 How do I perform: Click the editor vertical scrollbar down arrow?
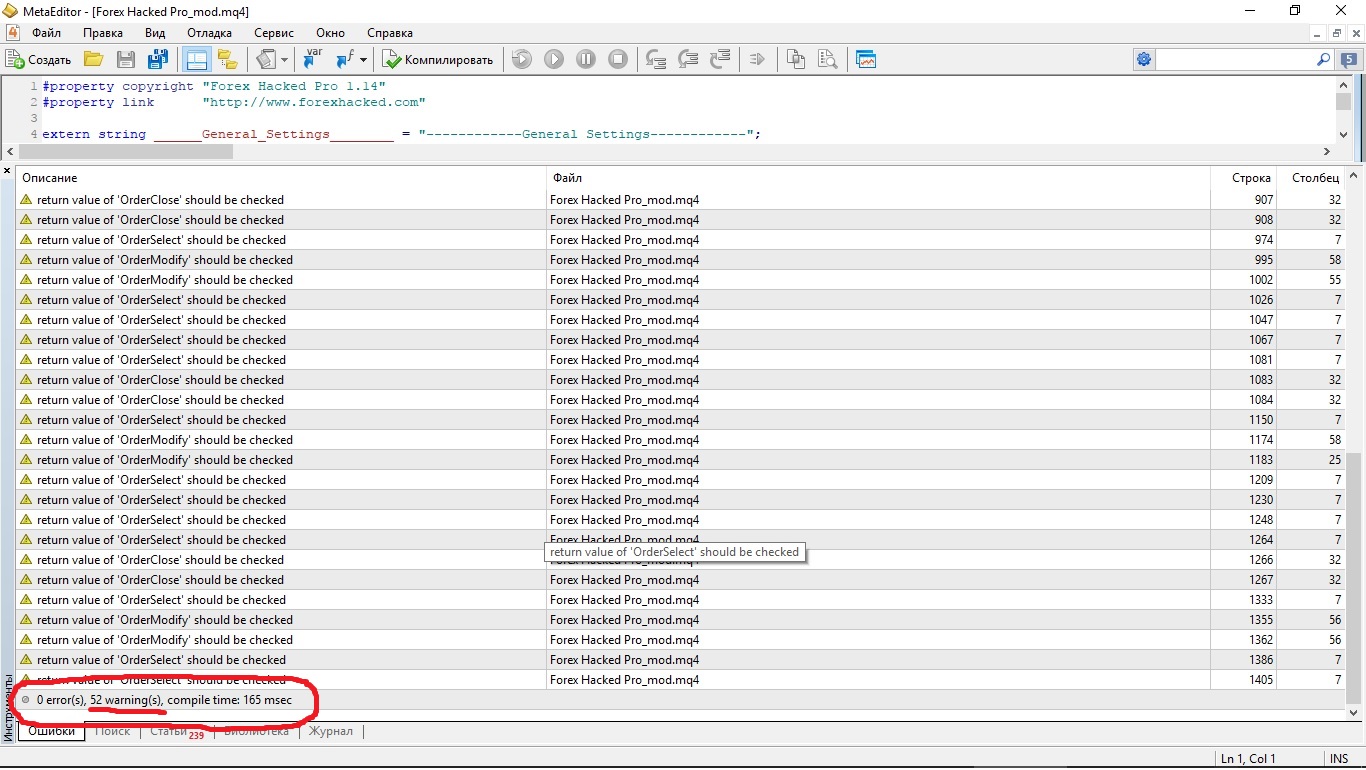pyautogui.click(x=1343, y=134)
